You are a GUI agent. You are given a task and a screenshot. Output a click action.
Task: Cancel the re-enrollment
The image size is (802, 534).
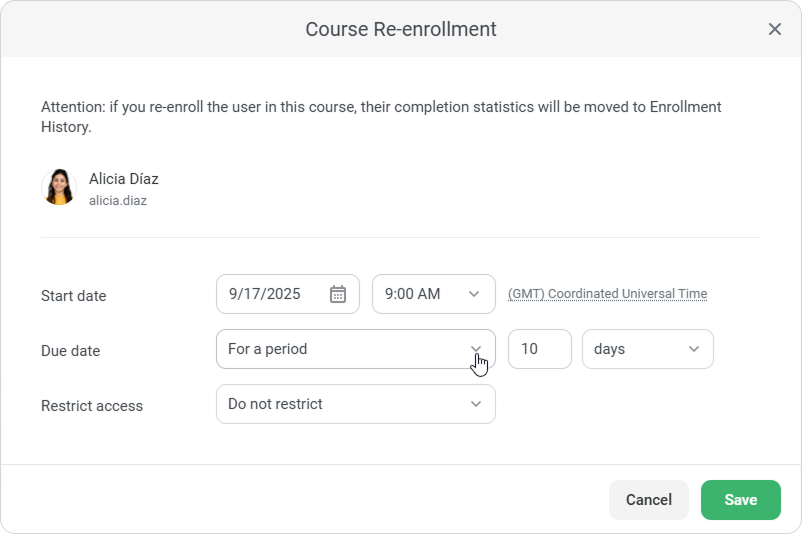pos(648,500)
